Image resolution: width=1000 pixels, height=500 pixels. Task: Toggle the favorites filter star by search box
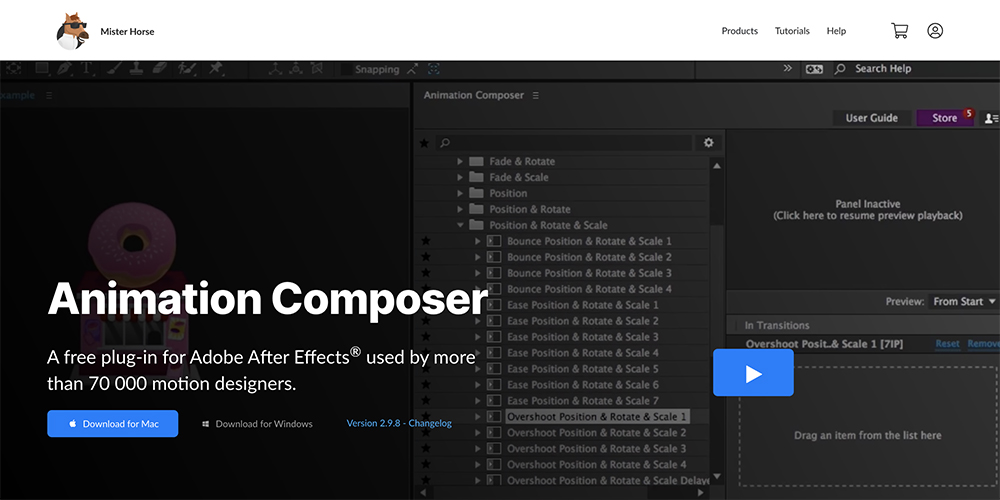[424, 143]
